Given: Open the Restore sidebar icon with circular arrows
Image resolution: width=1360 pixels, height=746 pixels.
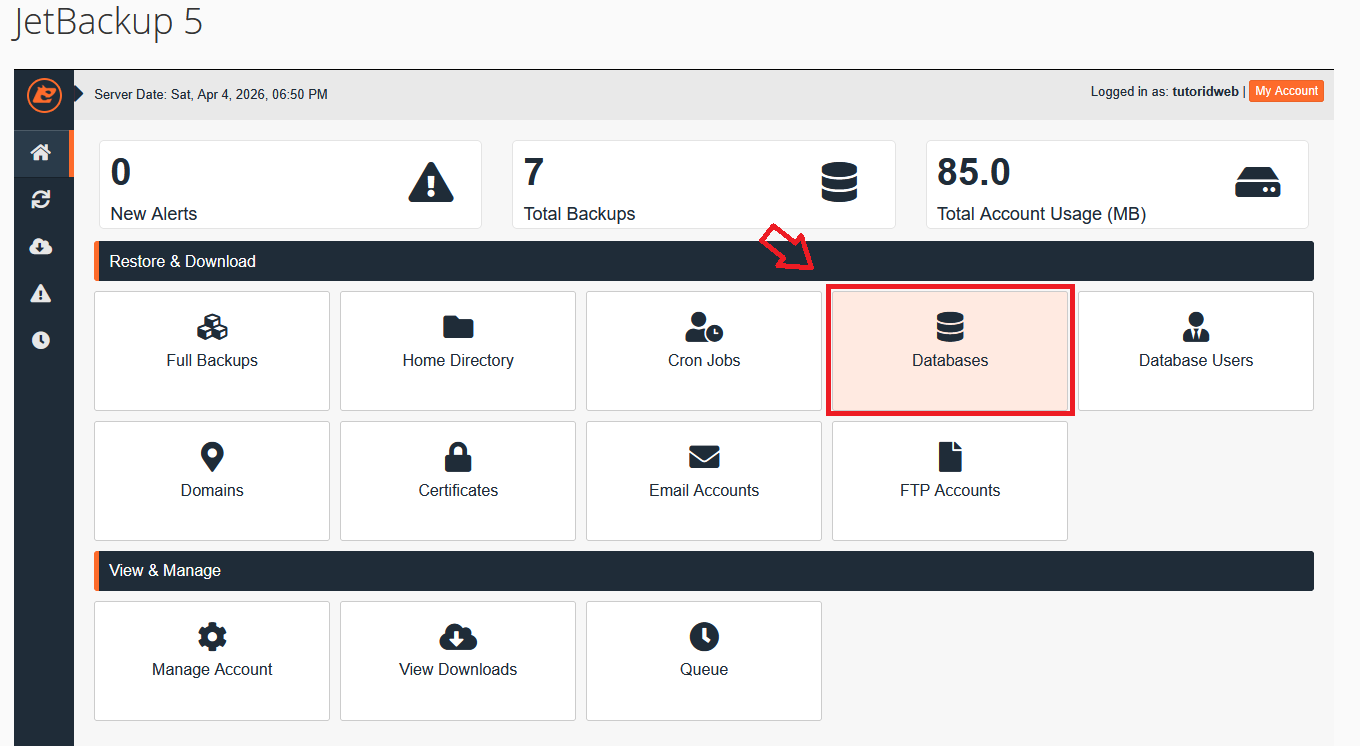Looking at the screenshot, I should click(41, 199).
